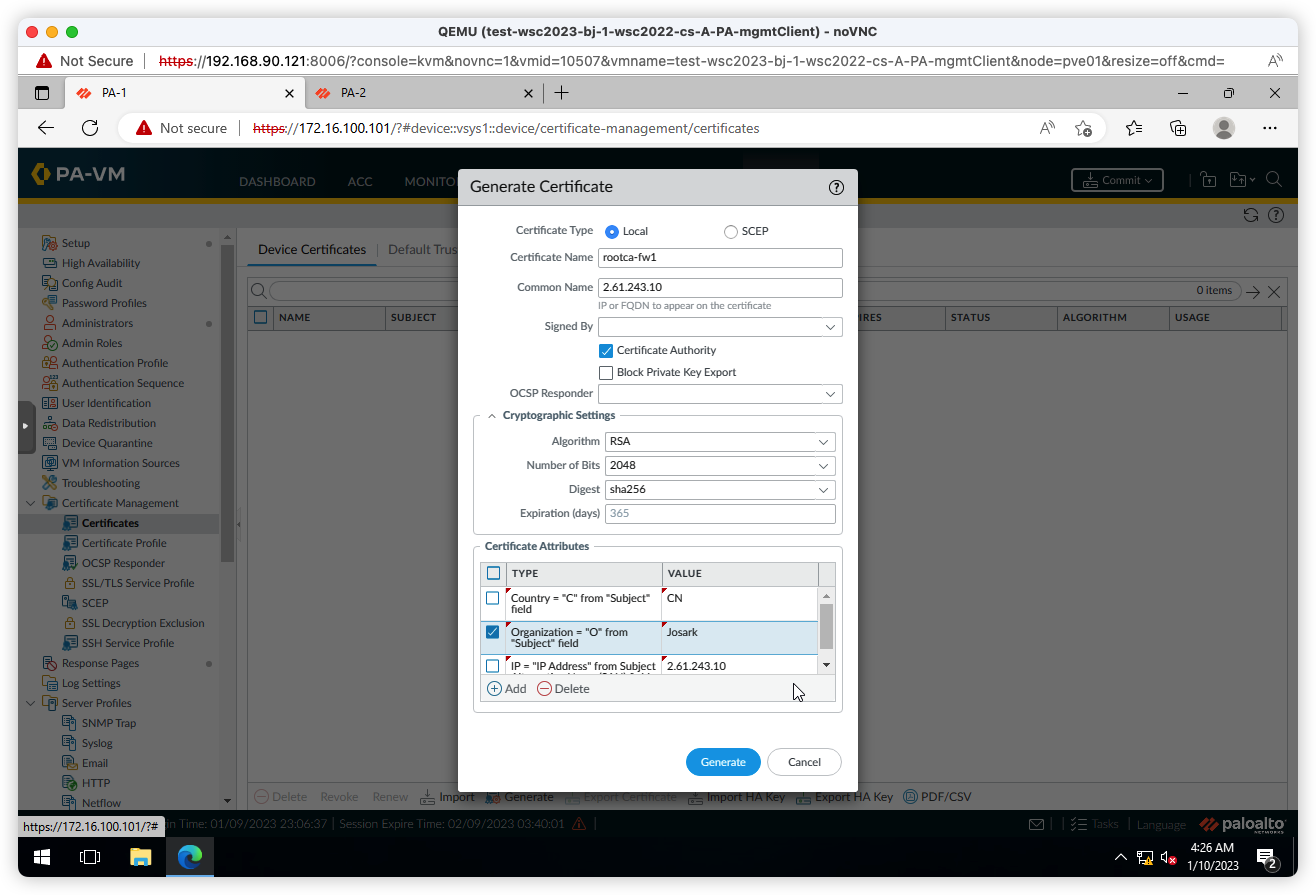
Task: Click the Certificate Name input field
Action: point(720,257)
